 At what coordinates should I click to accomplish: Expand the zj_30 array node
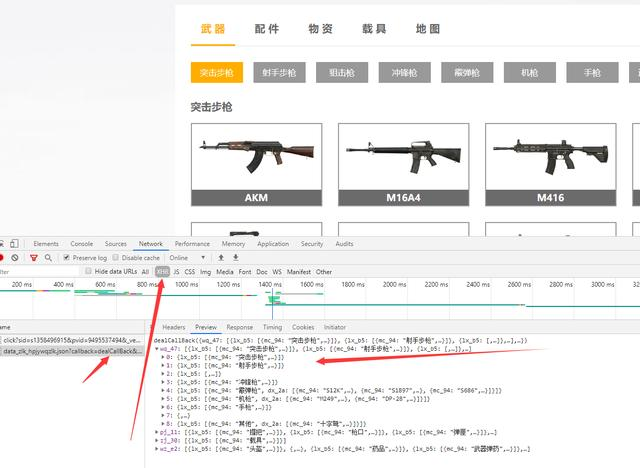[x=157, y=441]
